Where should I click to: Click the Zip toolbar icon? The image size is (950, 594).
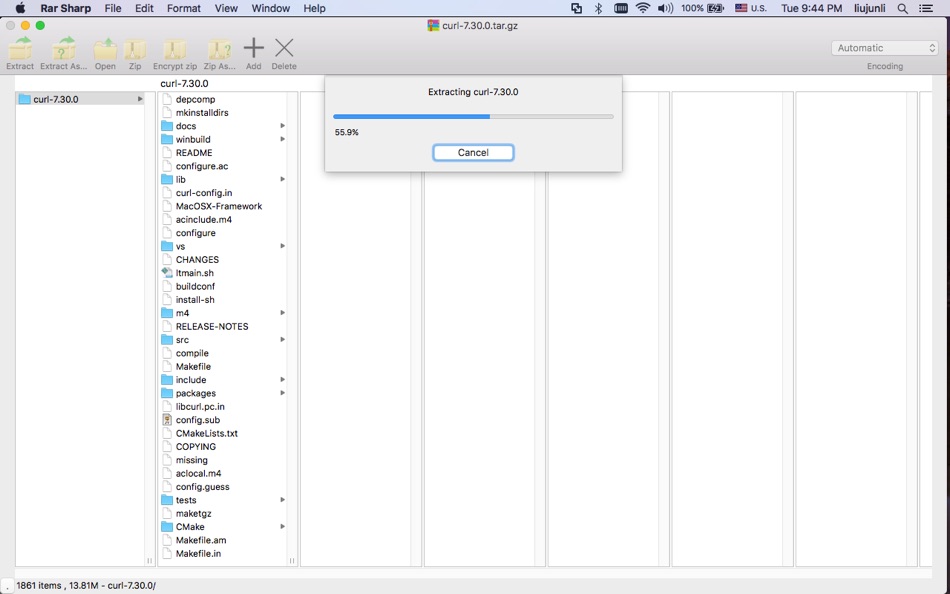click(x=135, y=48)
